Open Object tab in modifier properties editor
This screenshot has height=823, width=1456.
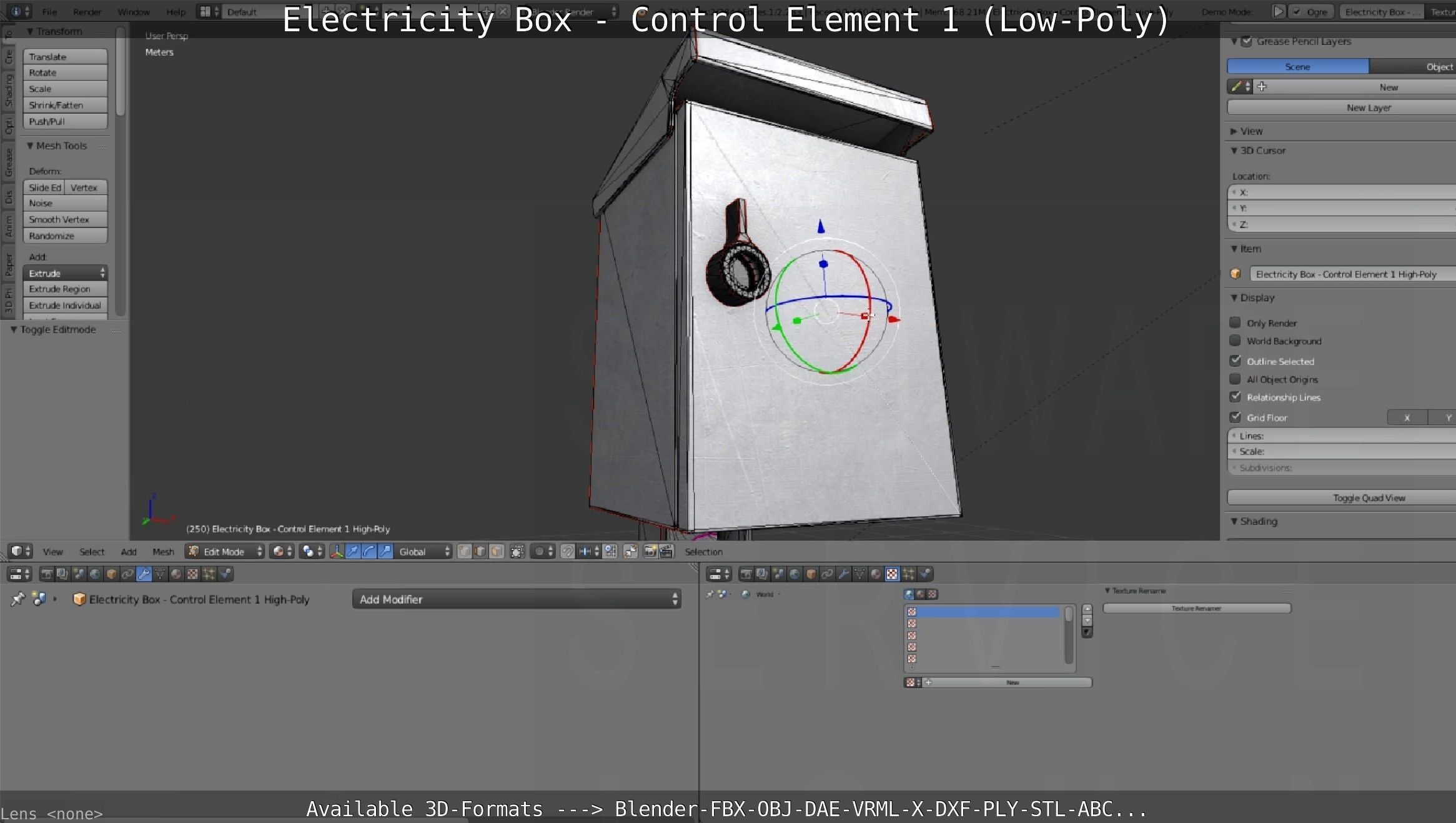[111, 574]
